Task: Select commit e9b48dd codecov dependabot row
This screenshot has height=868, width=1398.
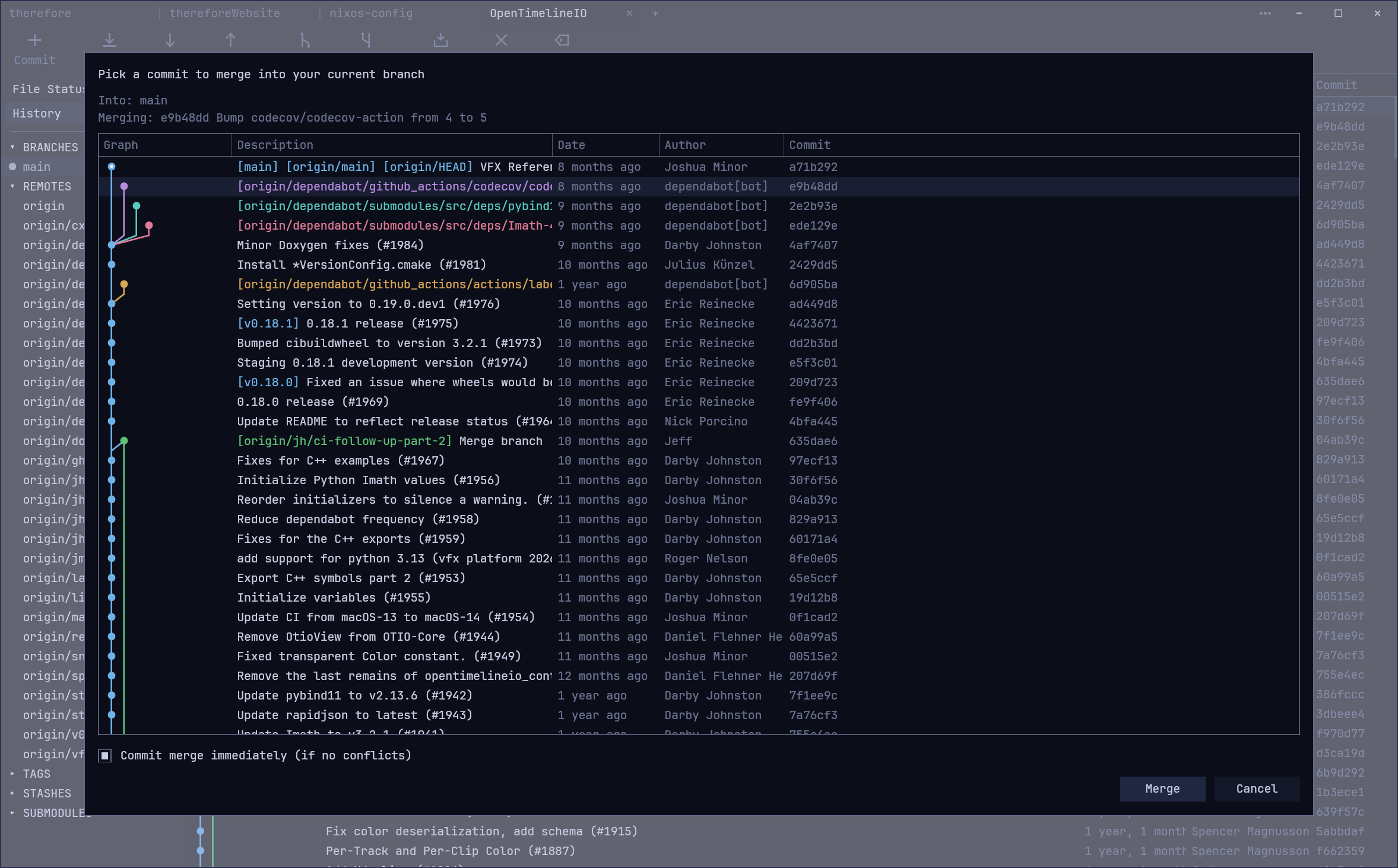Action: (699, 186)
